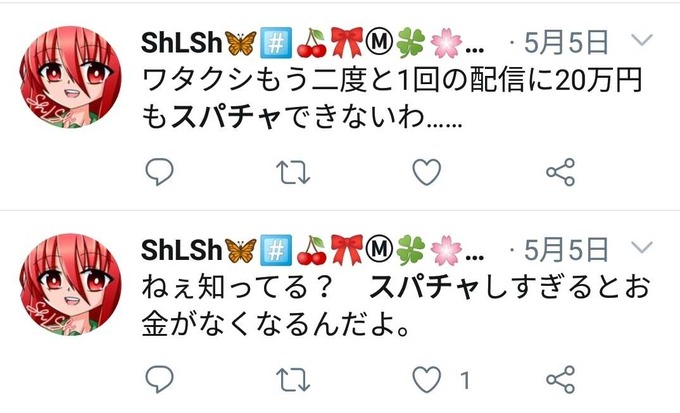This screenshot has width=680, height=413.
Task: Open ShLSh avatar in second tweet
Action: point(71,284)
